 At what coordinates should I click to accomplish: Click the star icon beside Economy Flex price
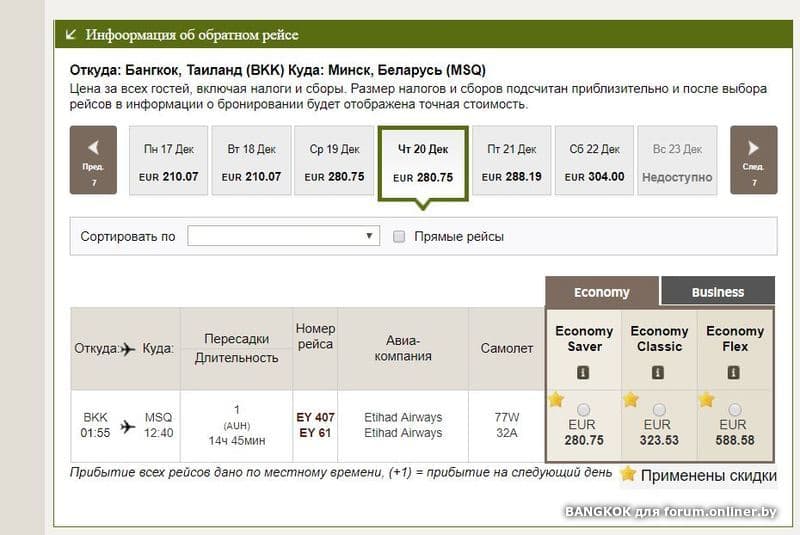click(706, 400)
